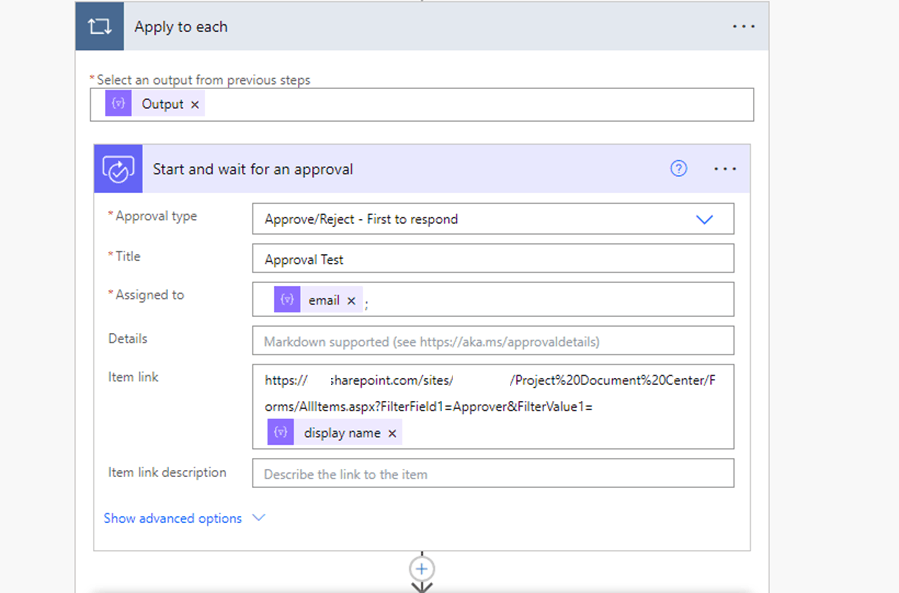Click the Apply to each header title

(181, 27)
